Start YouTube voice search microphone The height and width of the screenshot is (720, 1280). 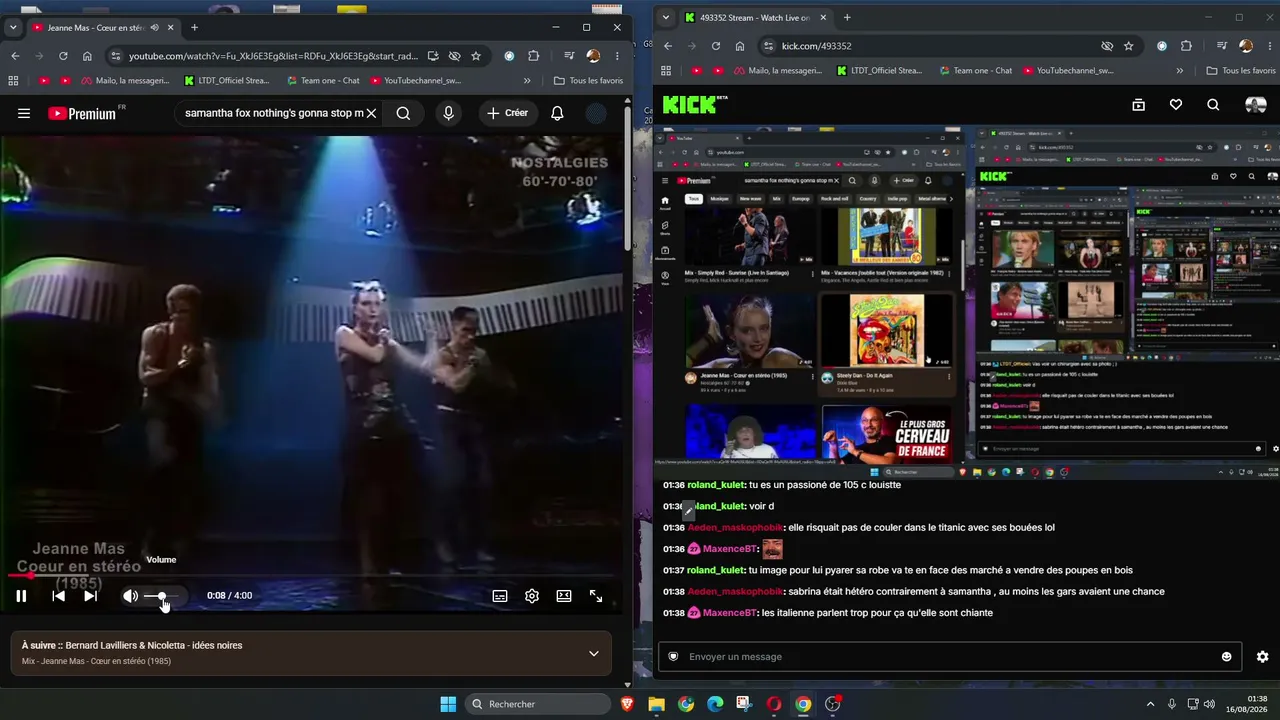[x=448, y=113]
